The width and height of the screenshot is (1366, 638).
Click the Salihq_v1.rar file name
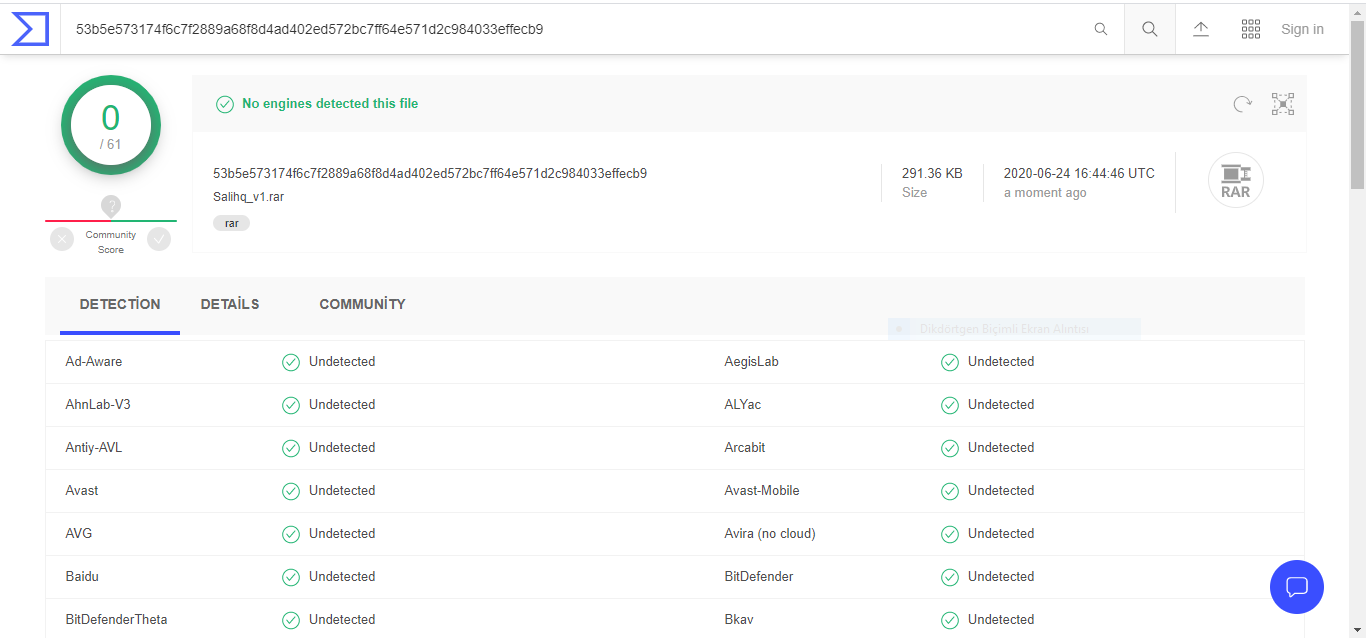pyautogui.click(x=249, y=197)
